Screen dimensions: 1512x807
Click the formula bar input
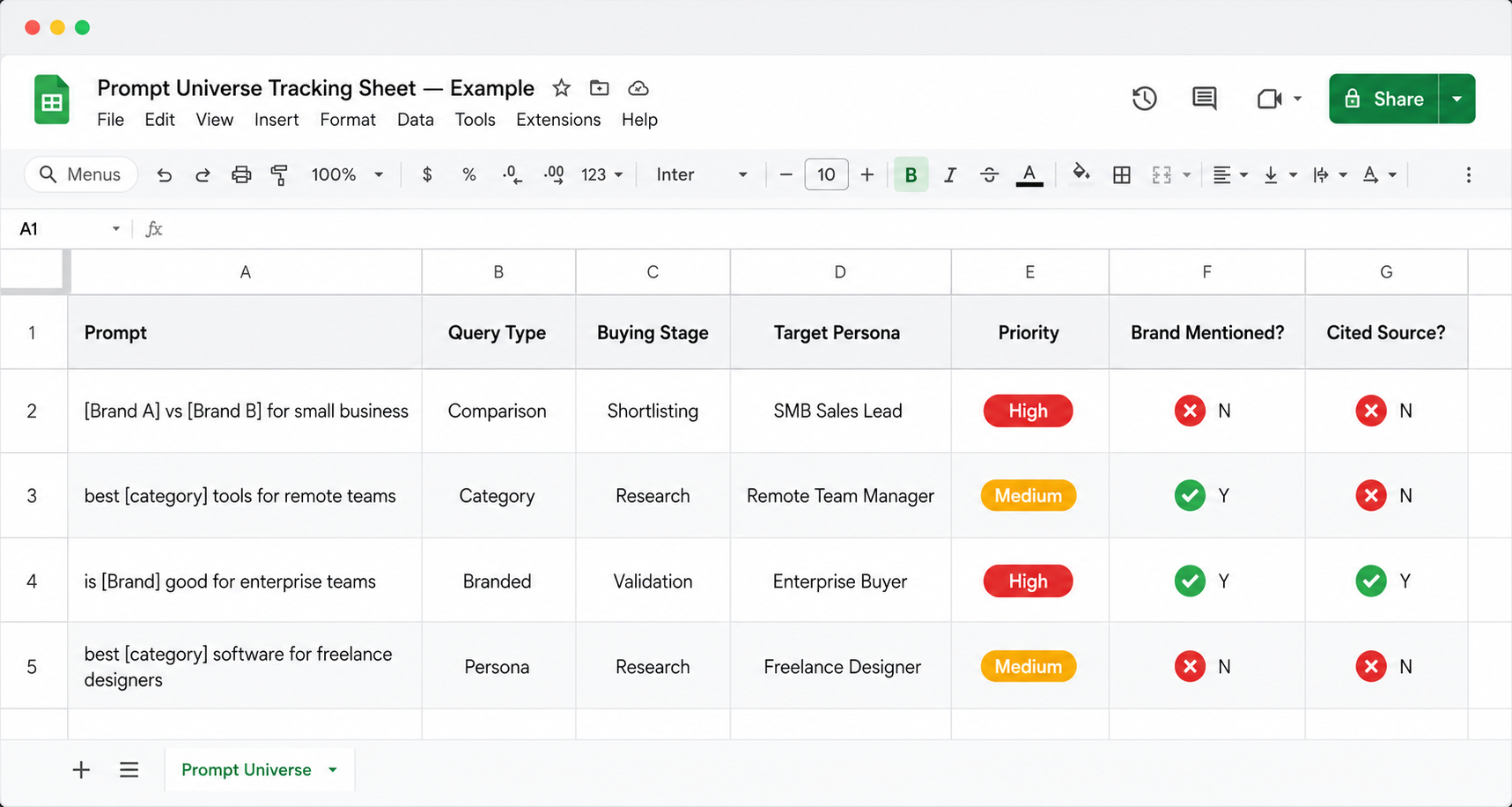(x=837, y=229)
